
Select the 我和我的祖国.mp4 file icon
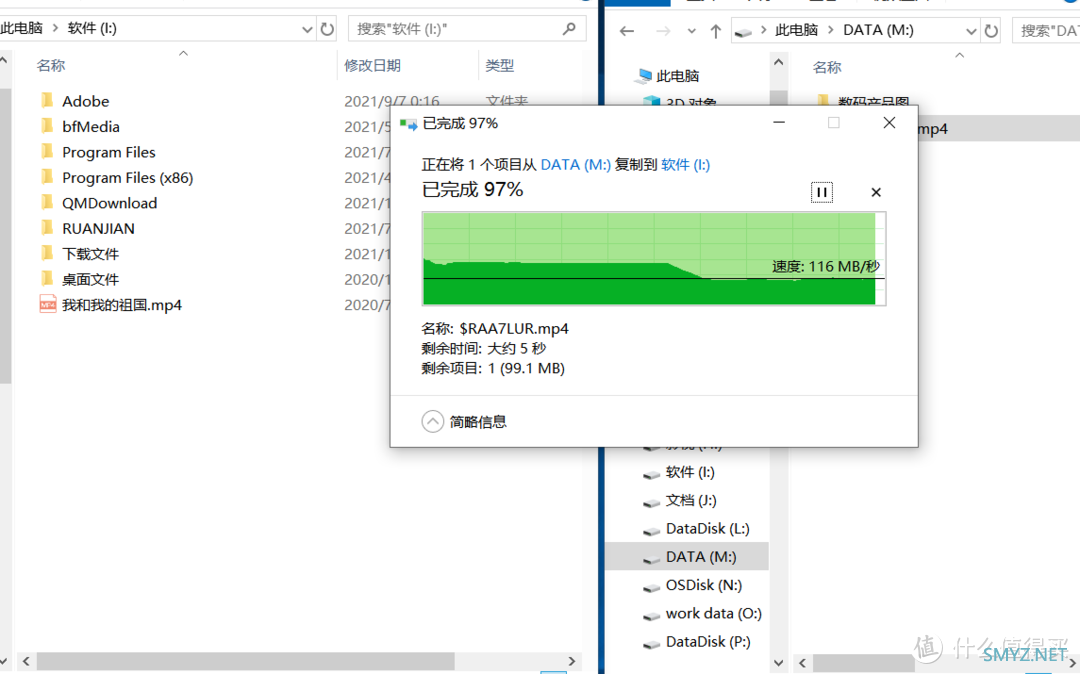(x=48, y=304)
